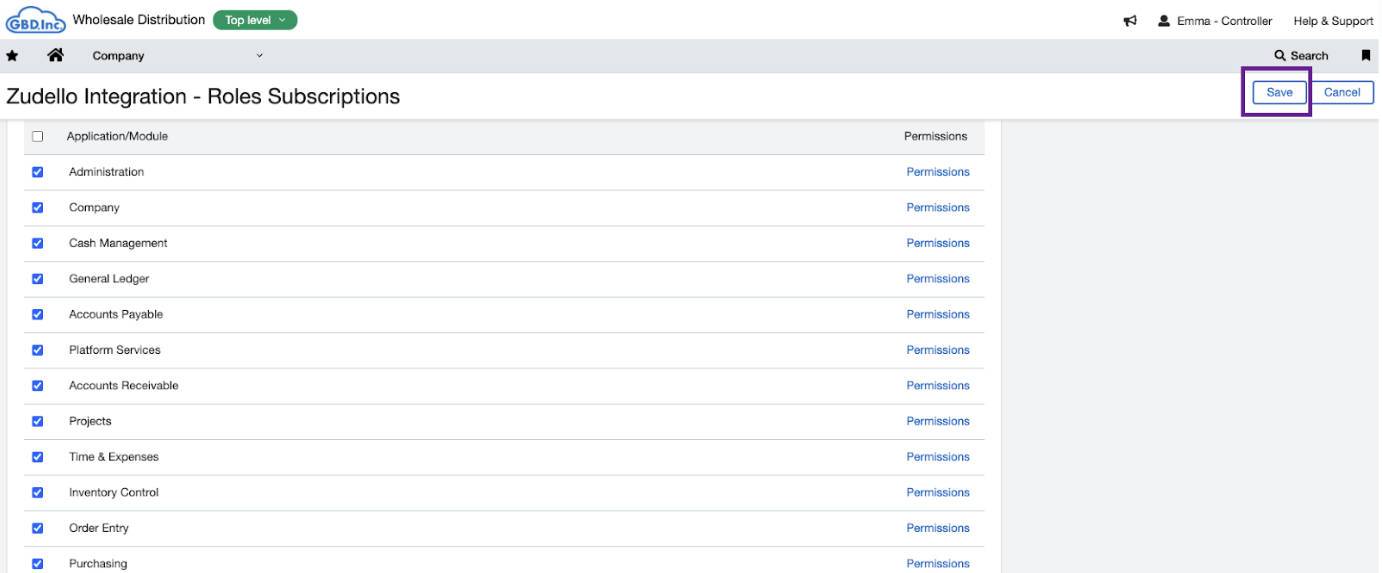The image size is (1382, 573).
Task: Open the favorites star icon
Action: [x=12, y=56]
